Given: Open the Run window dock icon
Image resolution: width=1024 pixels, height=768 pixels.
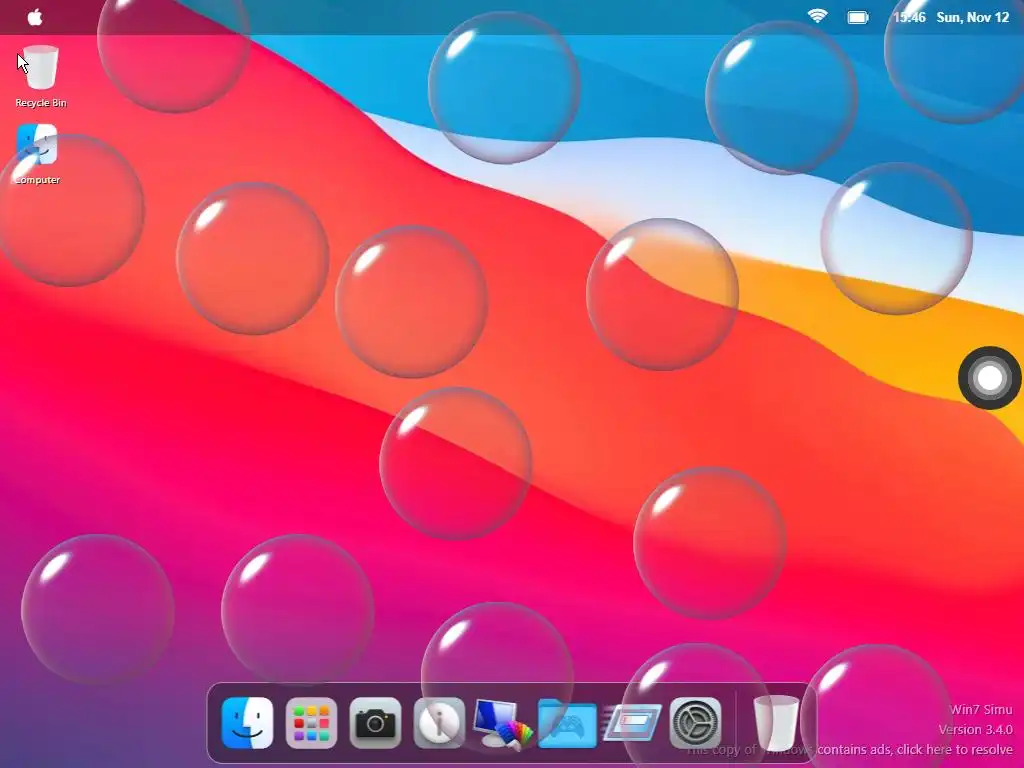Looking at the screenshot, I should coord(632,722).
